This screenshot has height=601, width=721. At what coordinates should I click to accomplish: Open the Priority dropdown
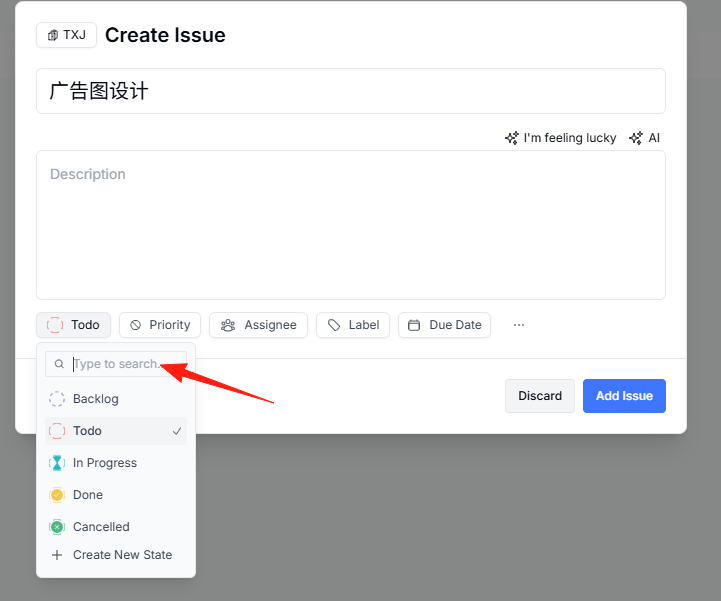coord(160,325)
